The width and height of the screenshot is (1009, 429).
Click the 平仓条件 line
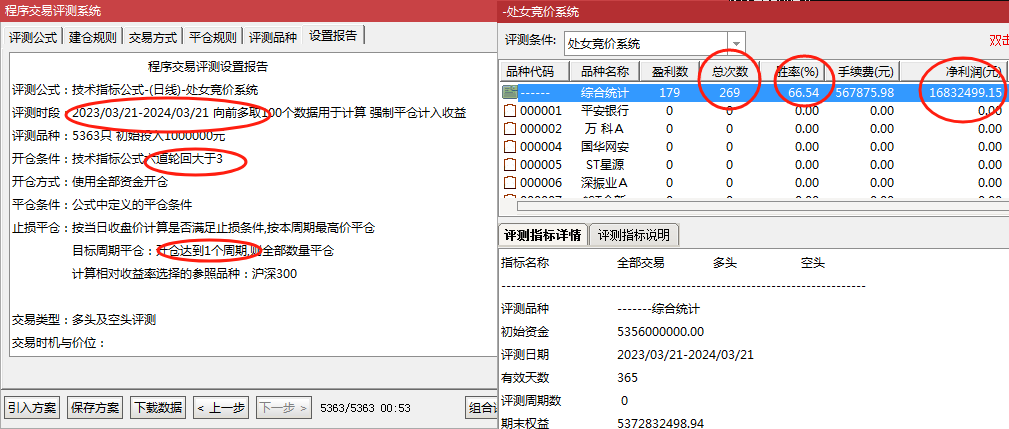(x=102, y=205)
